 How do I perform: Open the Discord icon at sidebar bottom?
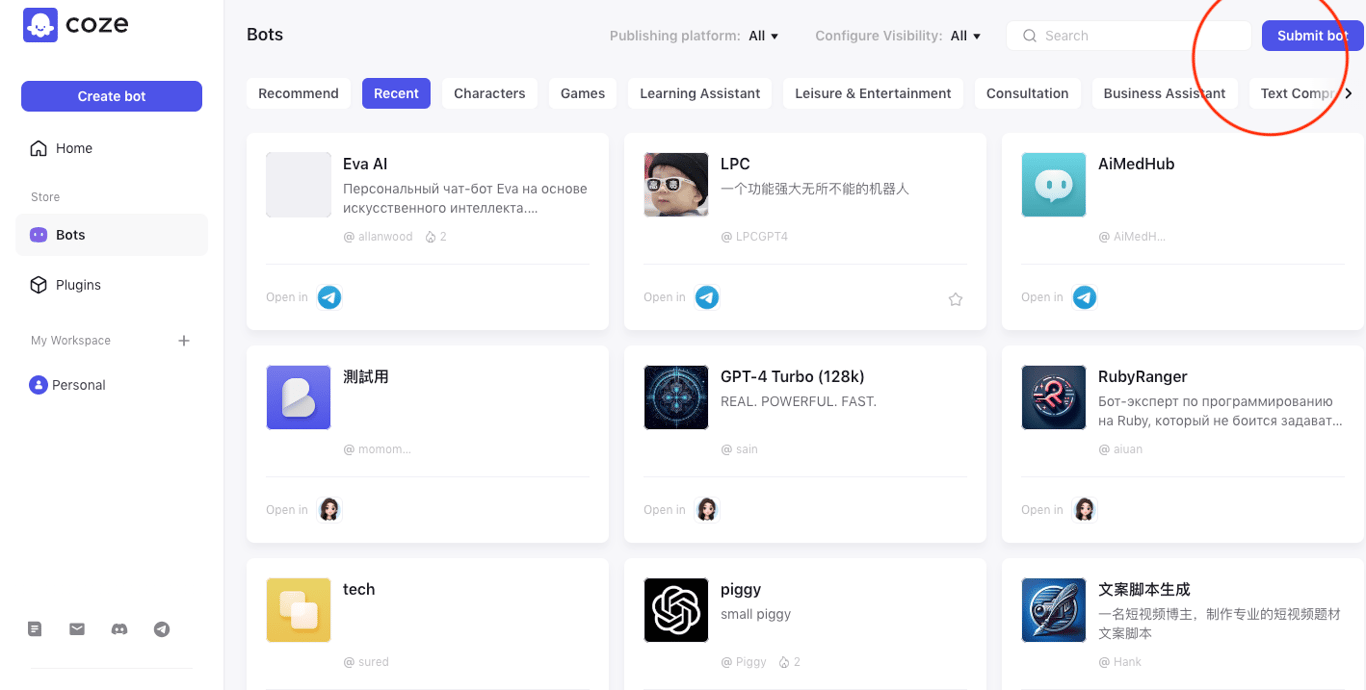click(x=119, y=629)
